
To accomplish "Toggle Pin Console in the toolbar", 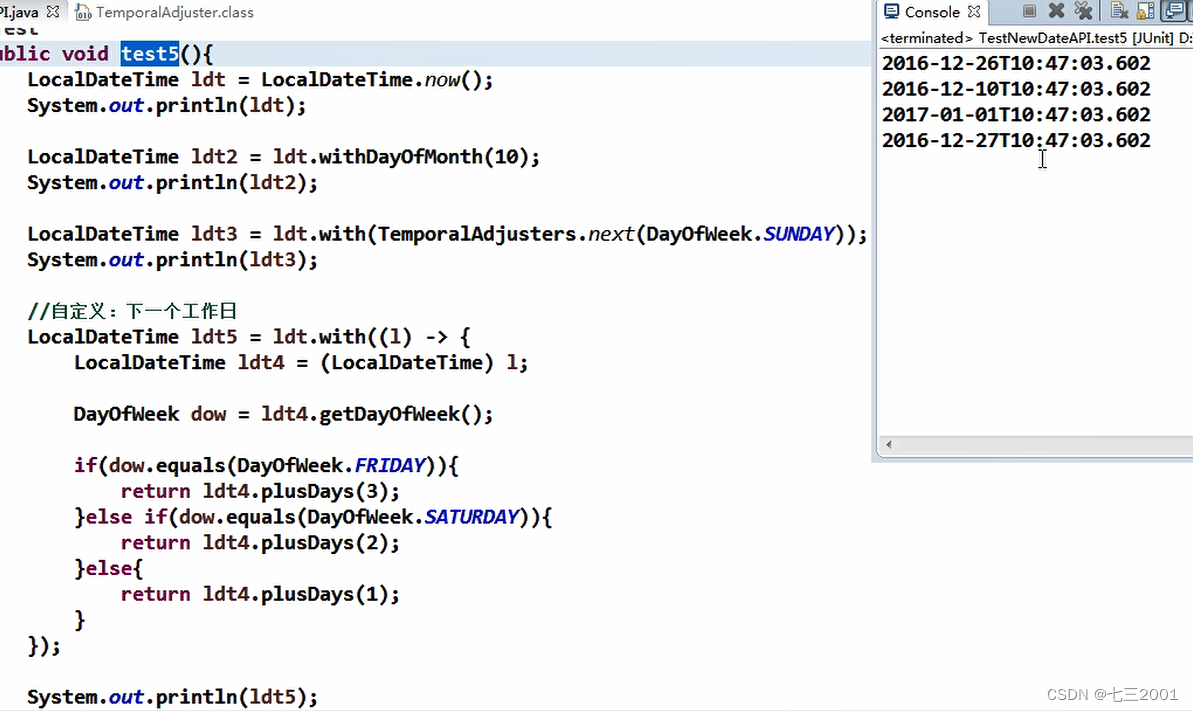I will coord(1190,10).
